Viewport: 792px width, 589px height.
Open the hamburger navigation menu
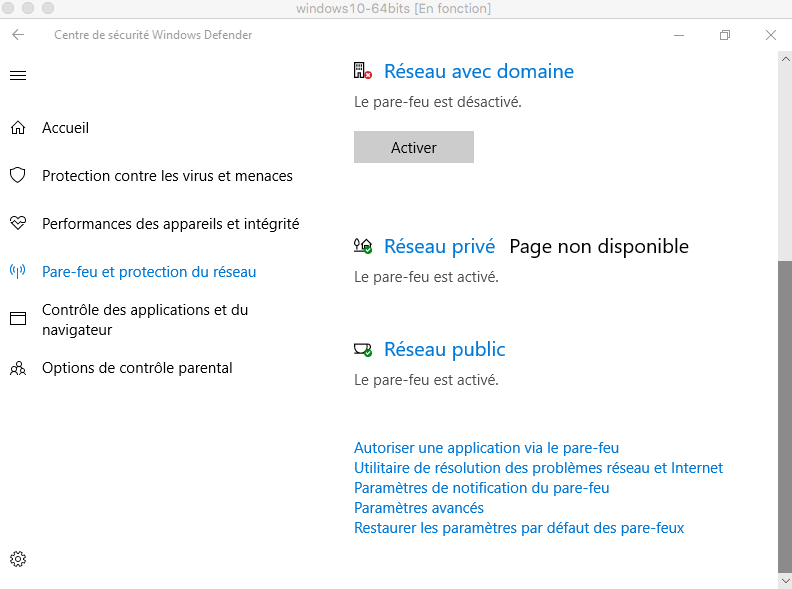[x=18, y=76]
